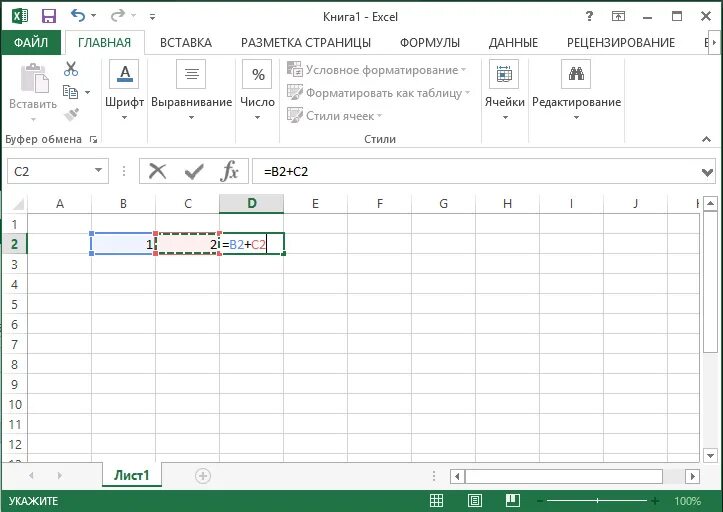Screen dimensions: 723x512
Task: Open the Буфер обмена dialog launcher
Action: tap(94, 139)
